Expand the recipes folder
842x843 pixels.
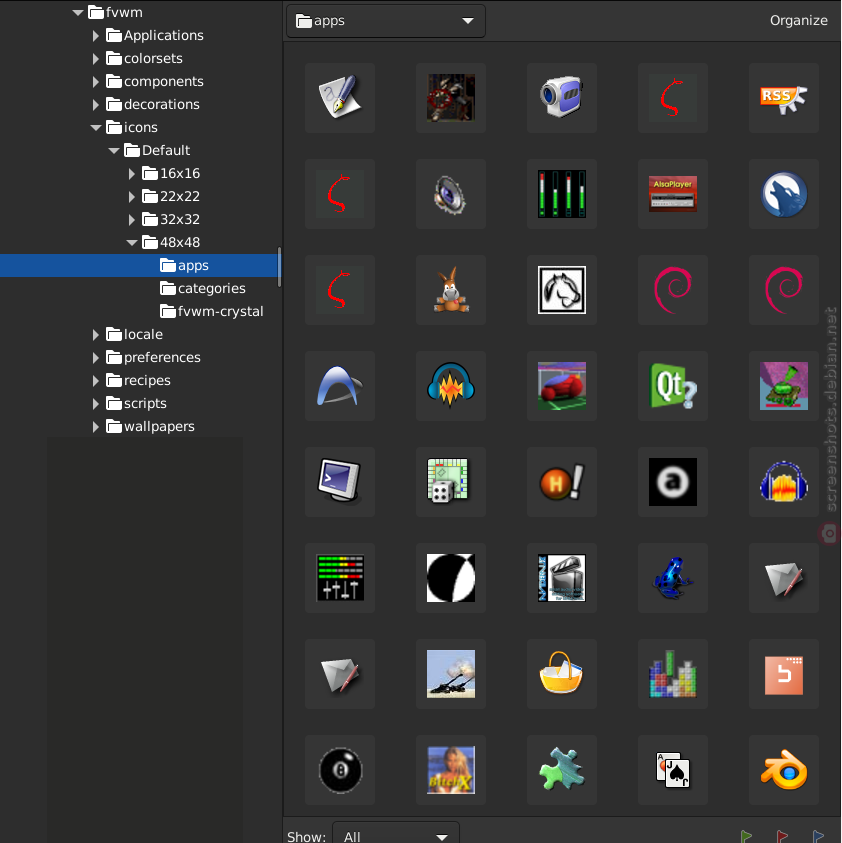coord(96,381)
